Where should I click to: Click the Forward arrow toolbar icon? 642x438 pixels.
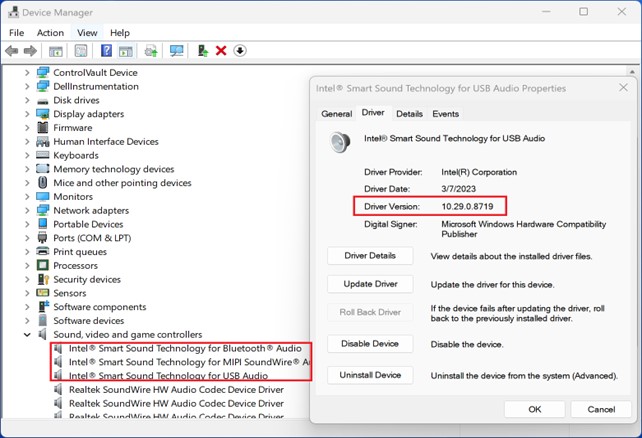(x=31, y=51)
